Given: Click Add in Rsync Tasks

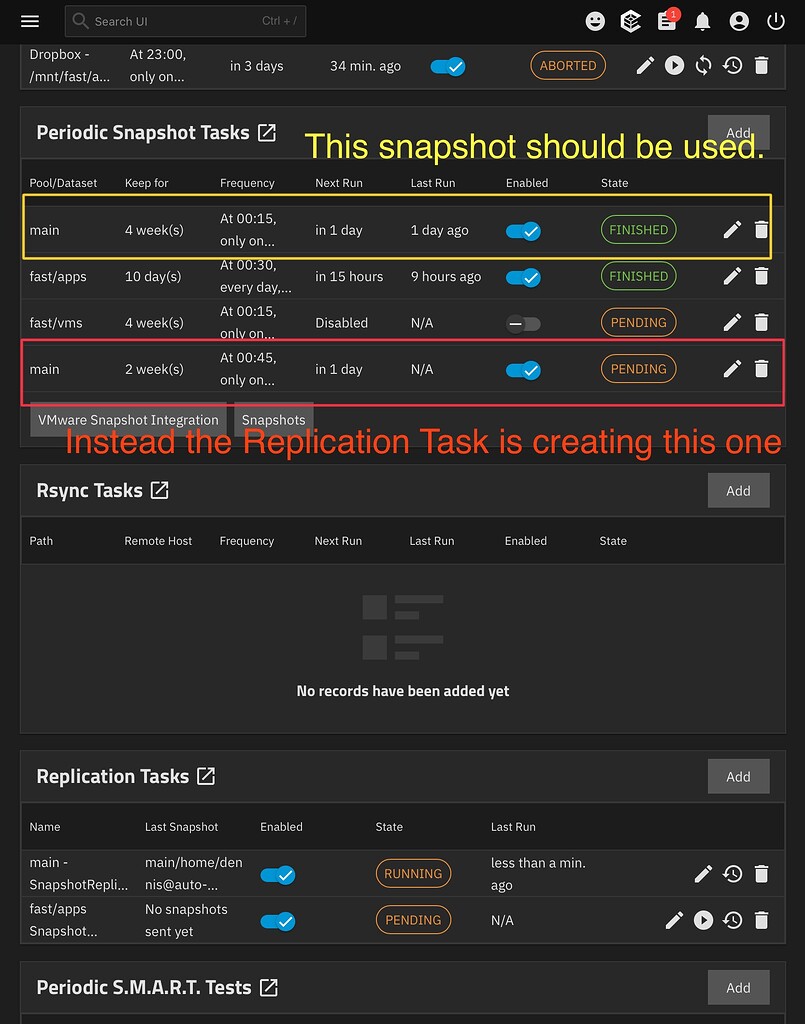Looking at the screenshot, I should coord(738,490).
